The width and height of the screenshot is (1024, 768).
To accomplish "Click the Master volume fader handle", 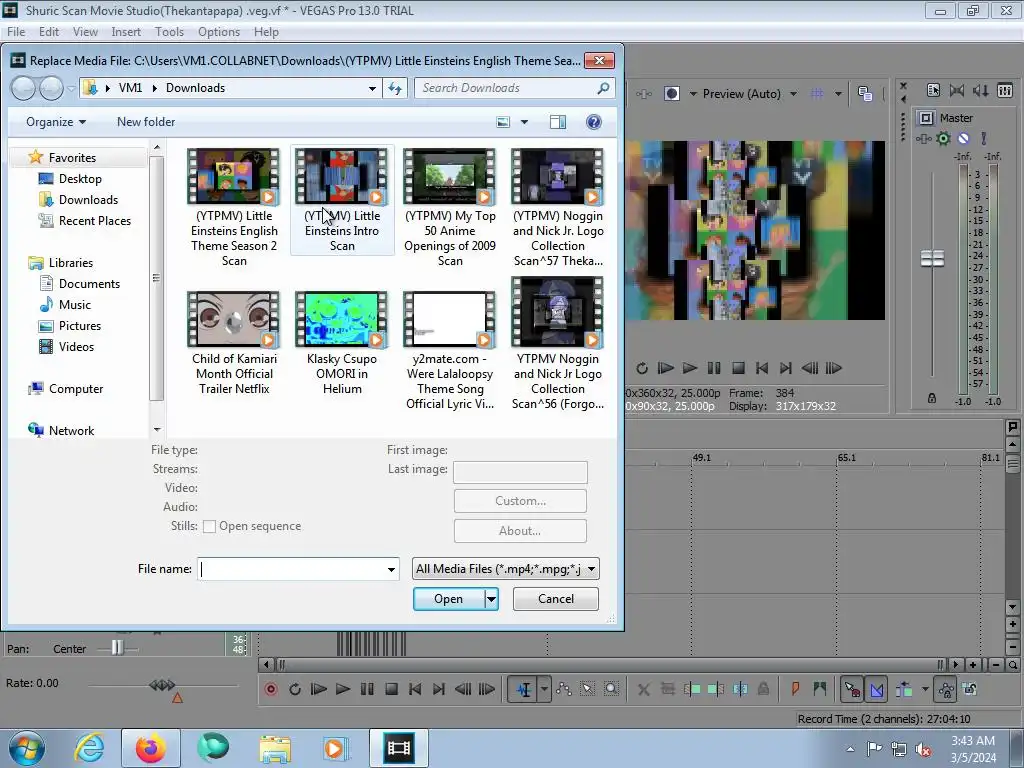I will pyautogui.click(x=933, y=259).
